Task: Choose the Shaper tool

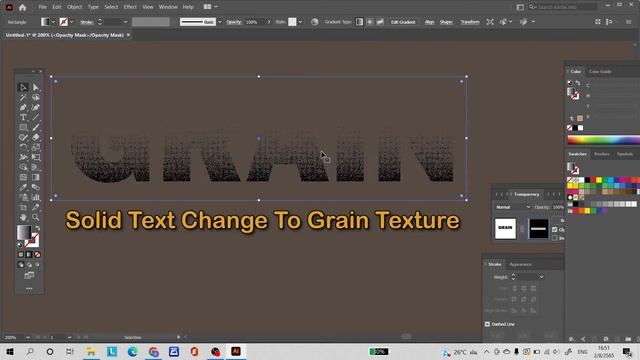Action: click(x=23, y=138)
